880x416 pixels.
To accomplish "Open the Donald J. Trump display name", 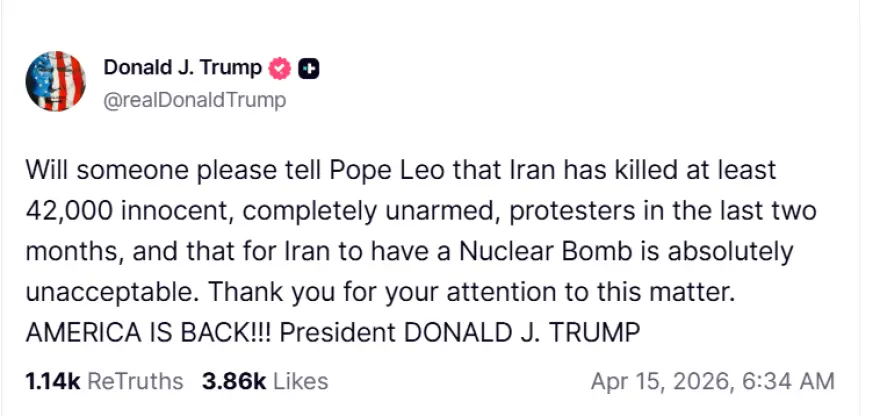I will (183, 68).
